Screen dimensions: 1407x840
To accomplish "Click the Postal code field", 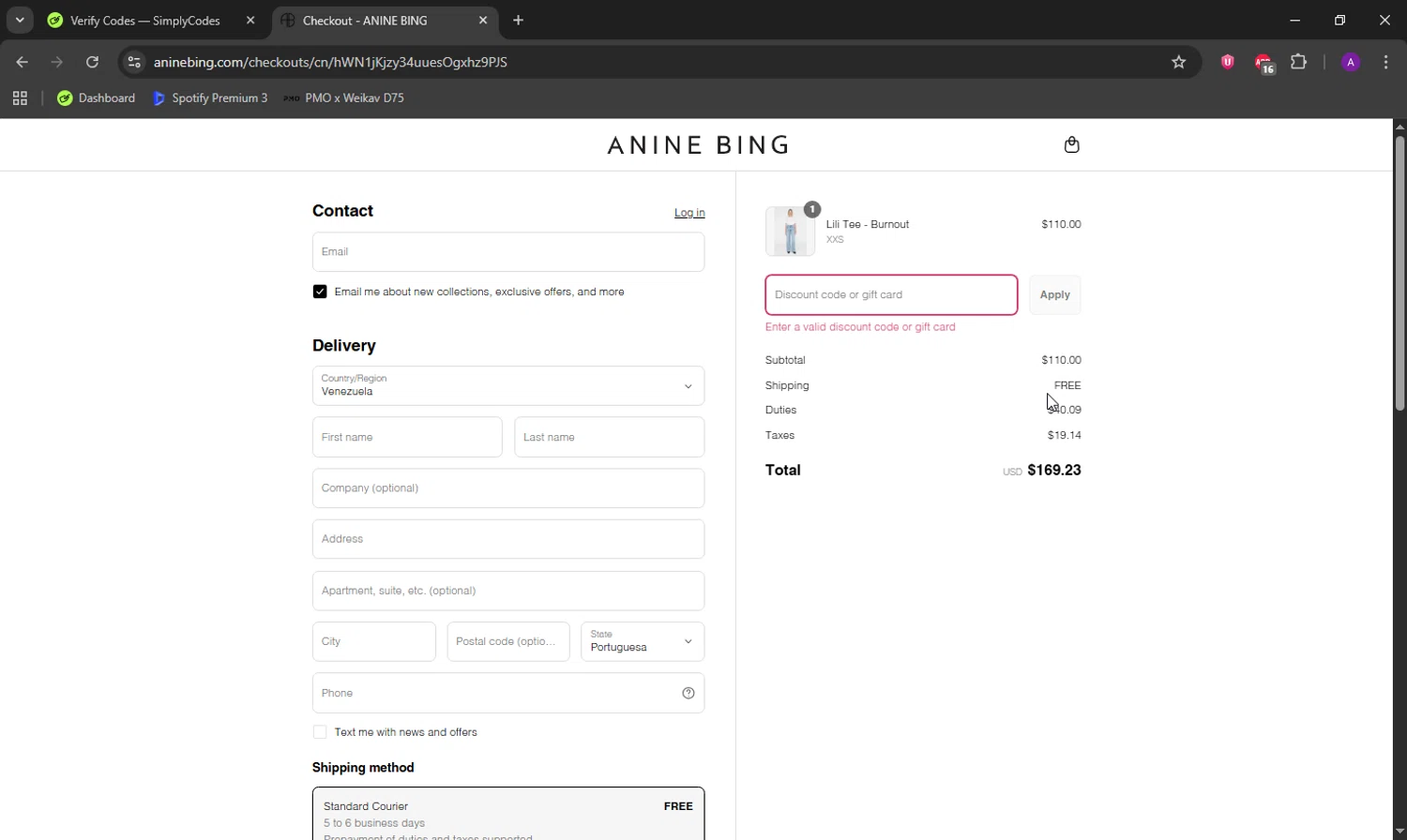I will pos(508,641).
